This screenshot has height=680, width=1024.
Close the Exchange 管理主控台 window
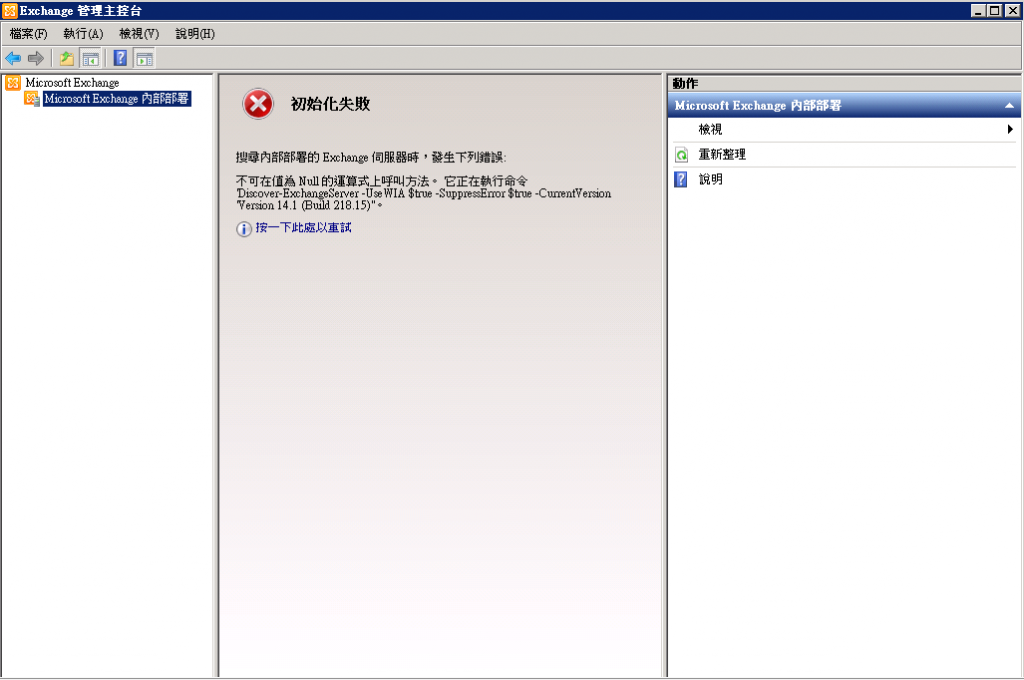[x=1012, y=10]
